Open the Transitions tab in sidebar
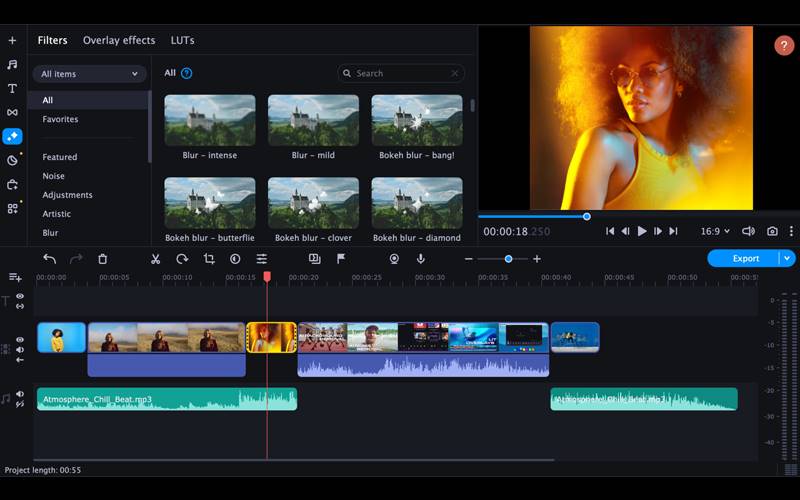The height and width of the screenshot is (500, 800). point(12,112)
